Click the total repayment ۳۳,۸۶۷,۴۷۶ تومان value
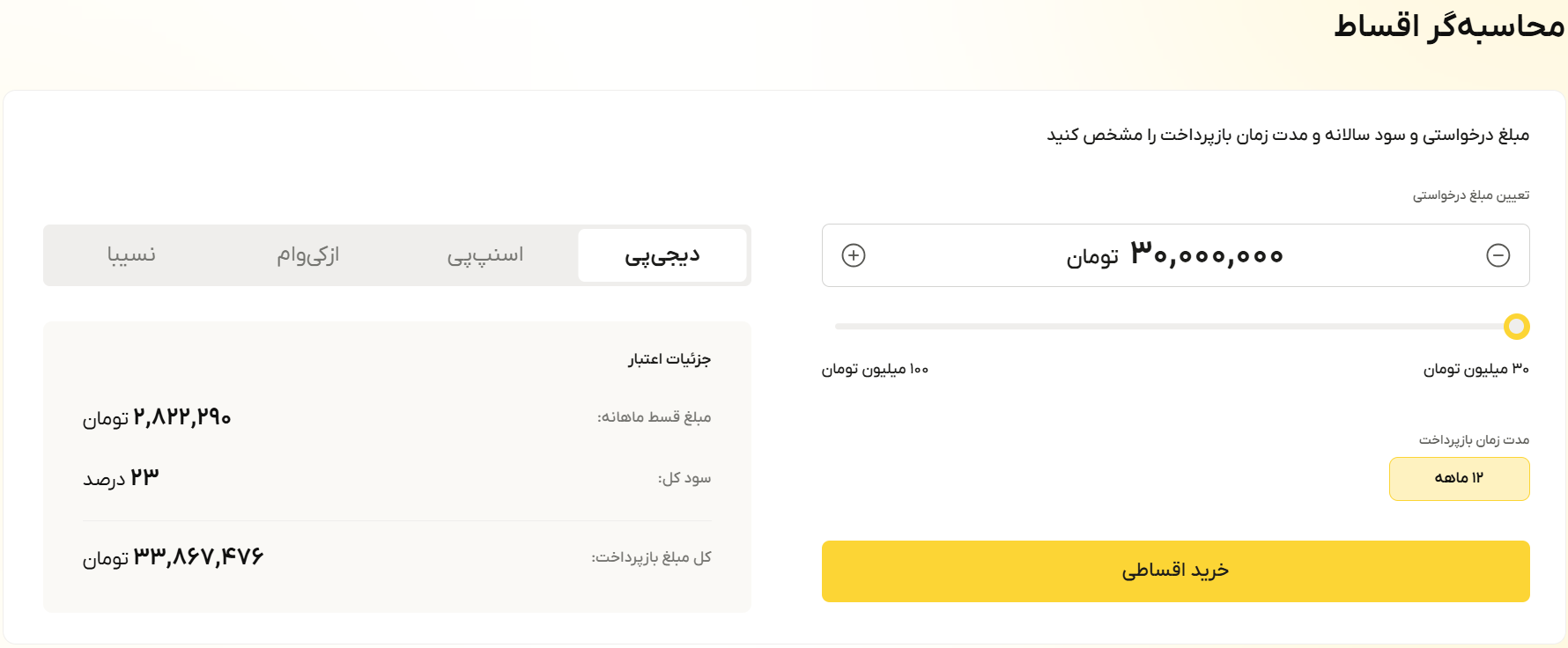The width and height of the screenshot is (1568, 648). 173,556
